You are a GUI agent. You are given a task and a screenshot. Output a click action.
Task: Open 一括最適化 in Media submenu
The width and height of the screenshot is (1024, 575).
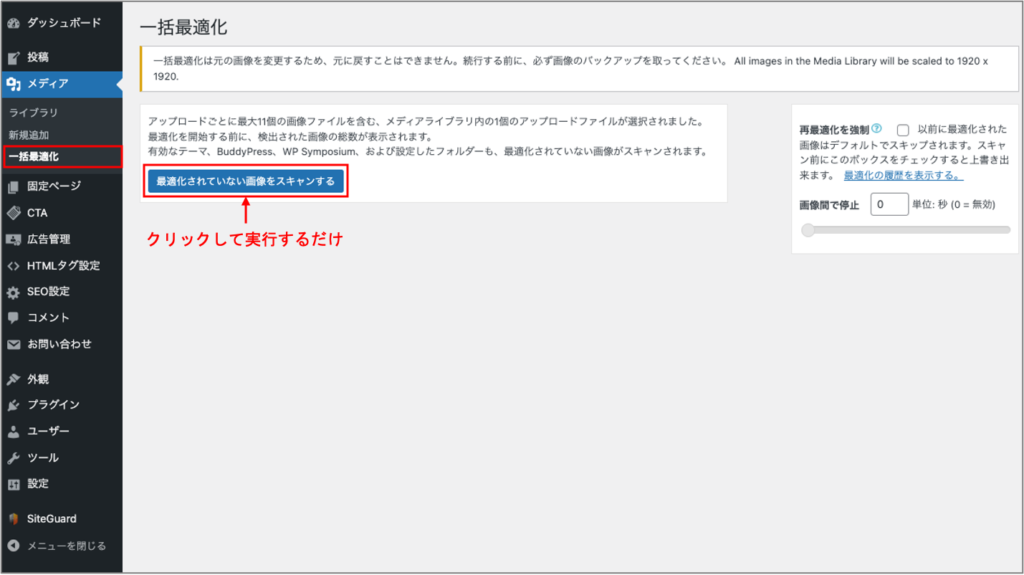(34, 156)
